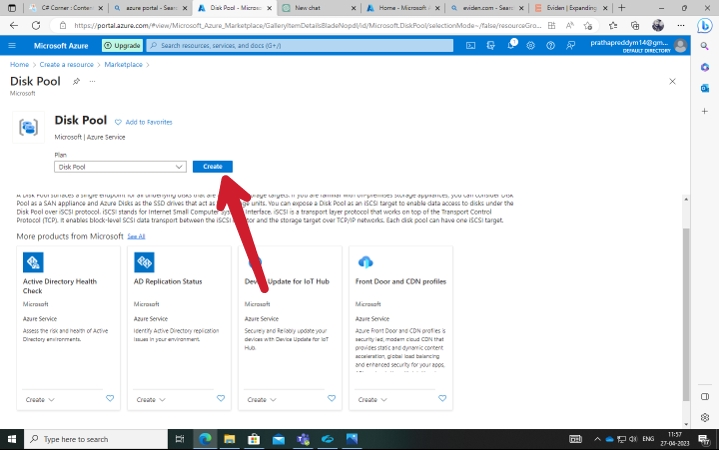This screenshot has width=719, height=450.
Task: Expand Create dropdown on Active Directory Health Check
Action: [x=40, y=400]
